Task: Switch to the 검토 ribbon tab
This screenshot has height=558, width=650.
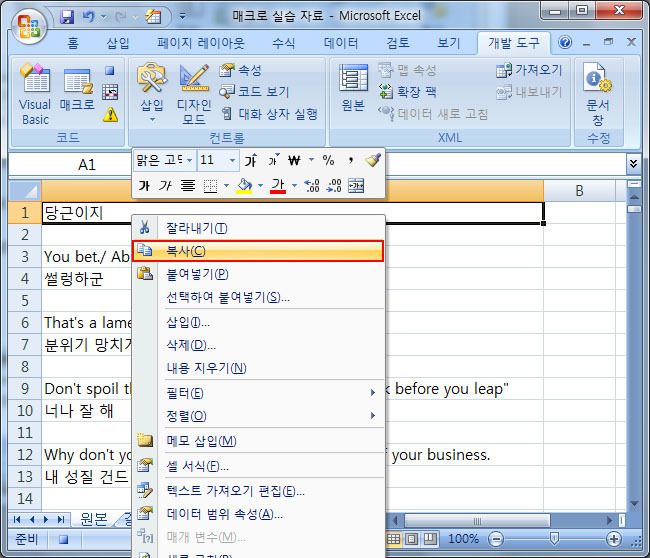Action: tap(398, 43)
